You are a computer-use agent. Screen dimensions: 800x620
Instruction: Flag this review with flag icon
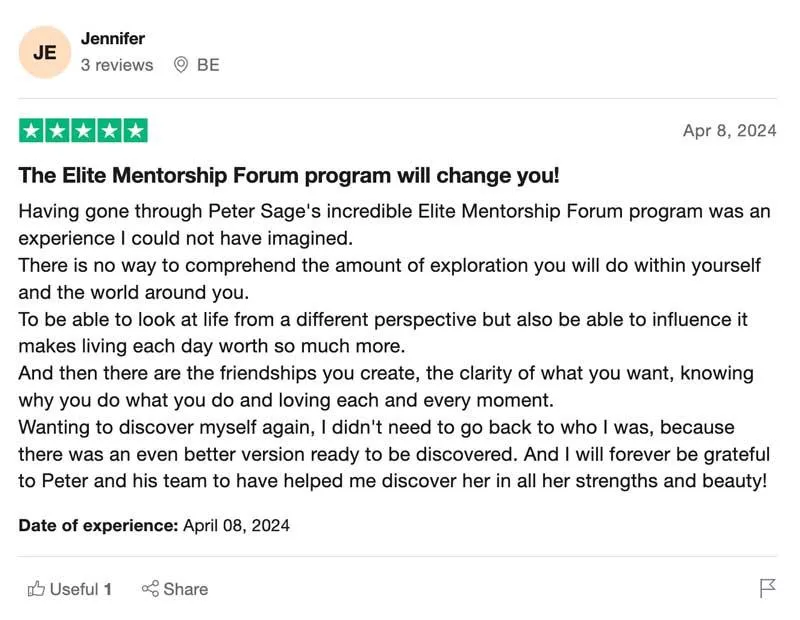click(767, 588)
